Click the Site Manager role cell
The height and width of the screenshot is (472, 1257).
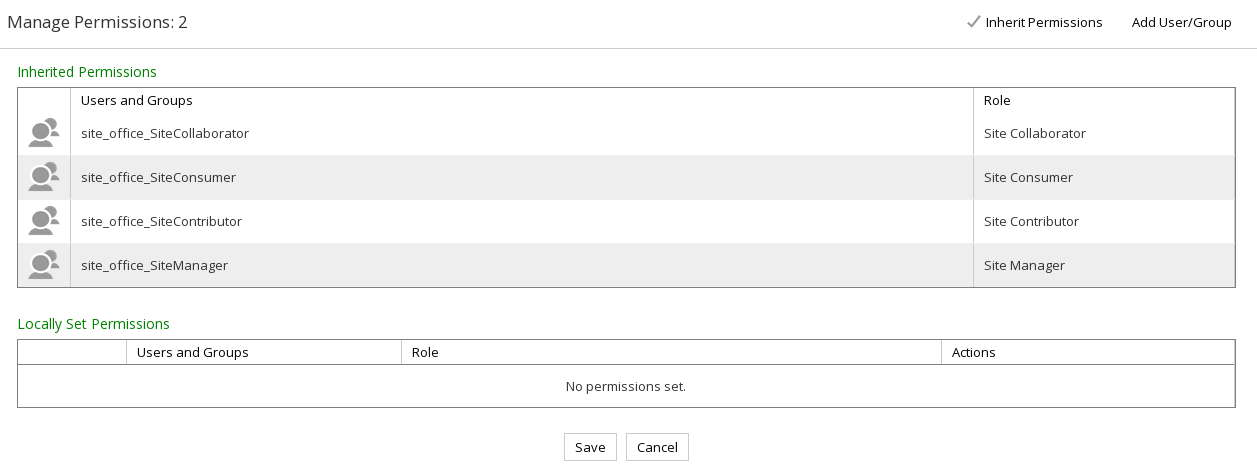pyautogui.click(x=1024, y=265)
